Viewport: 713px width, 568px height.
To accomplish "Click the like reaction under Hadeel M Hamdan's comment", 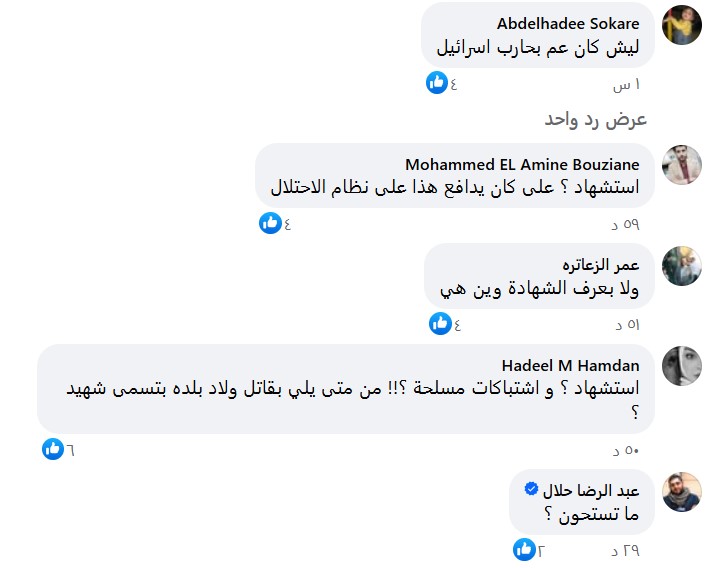I will (52, 449).
